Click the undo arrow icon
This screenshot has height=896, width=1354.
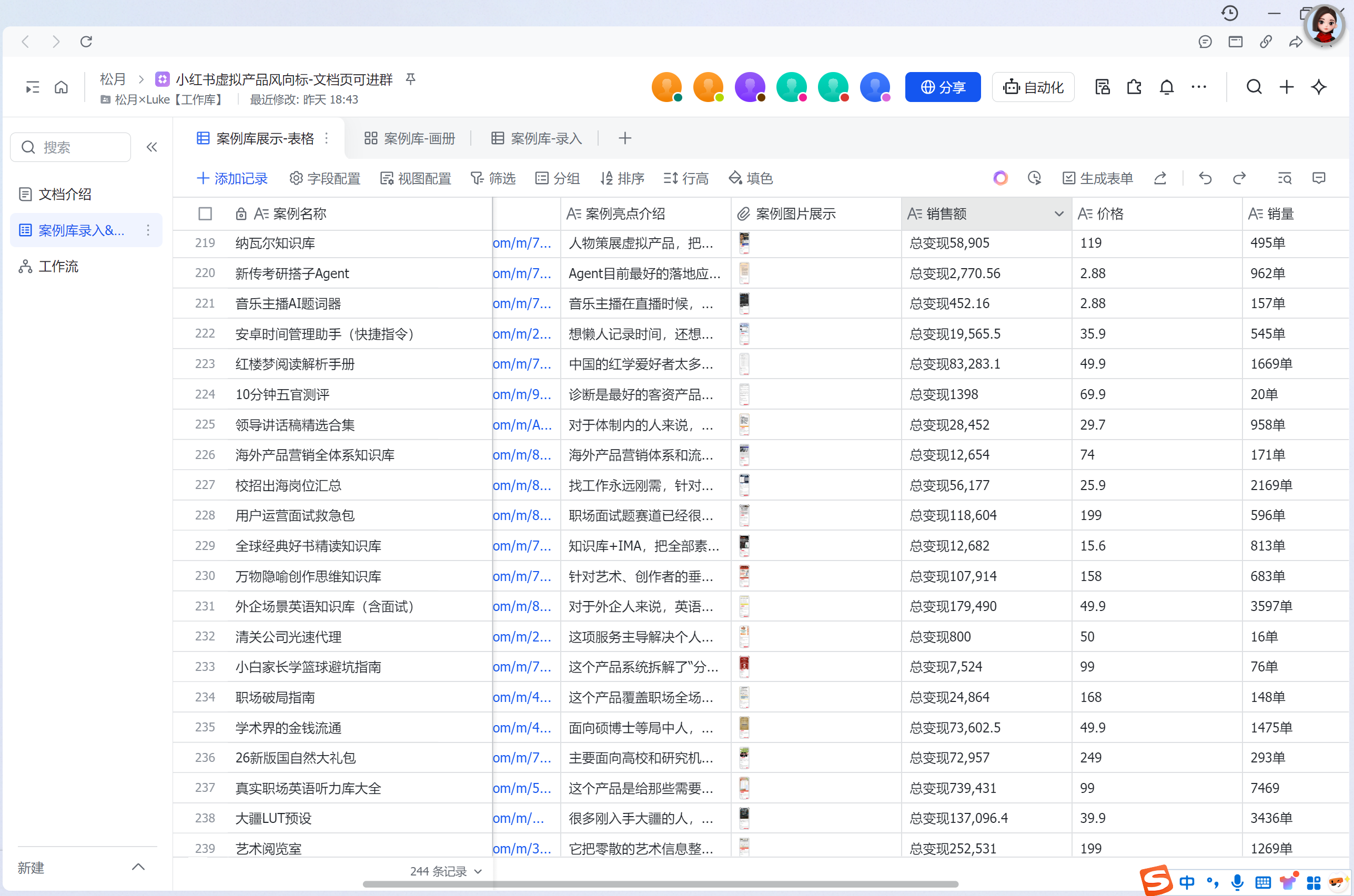[1205, 178]
